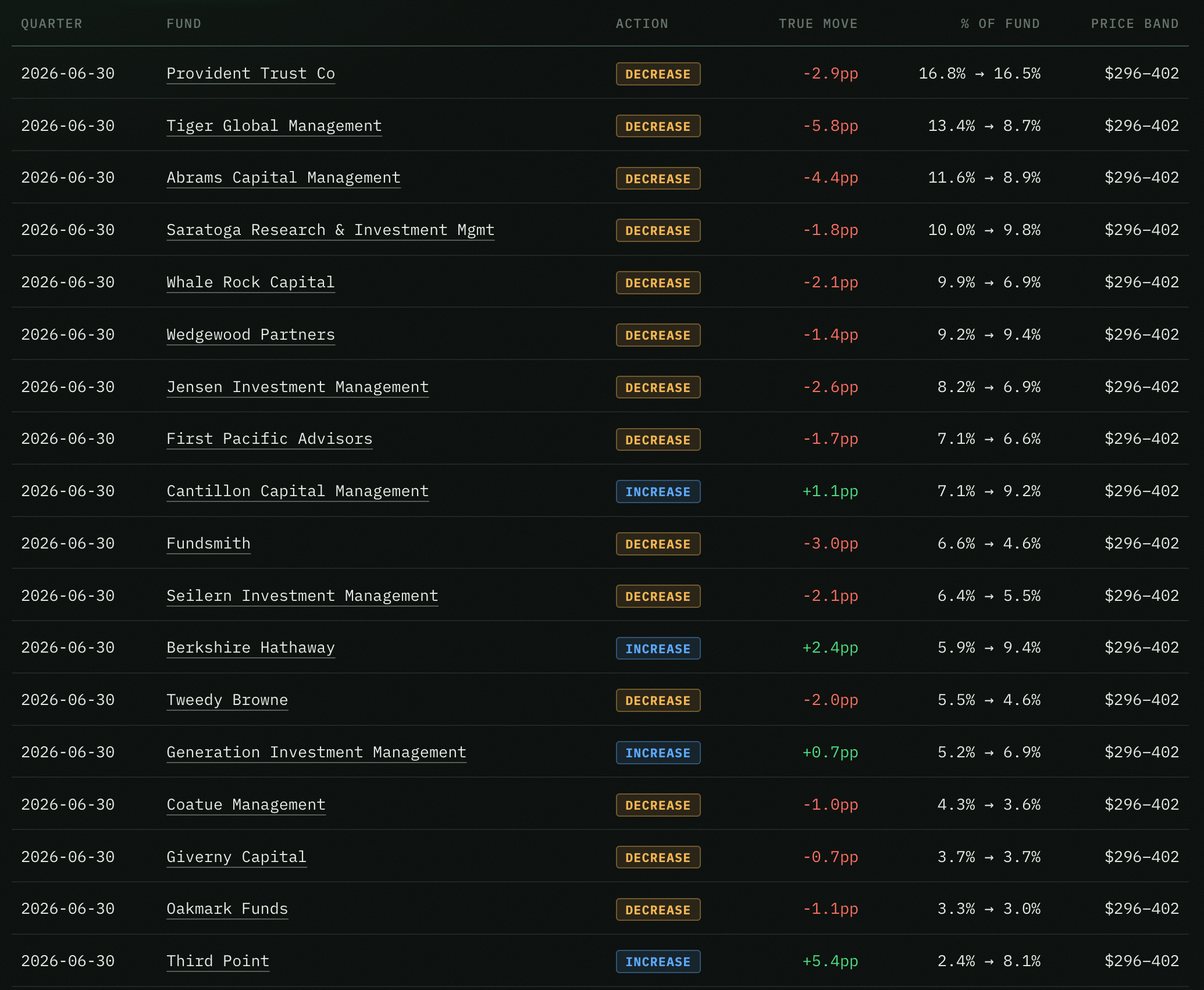Viewport: 1204px width, 990px height.
Task: Click the INCREASE badge for Third Point
Action: [658, 961]
